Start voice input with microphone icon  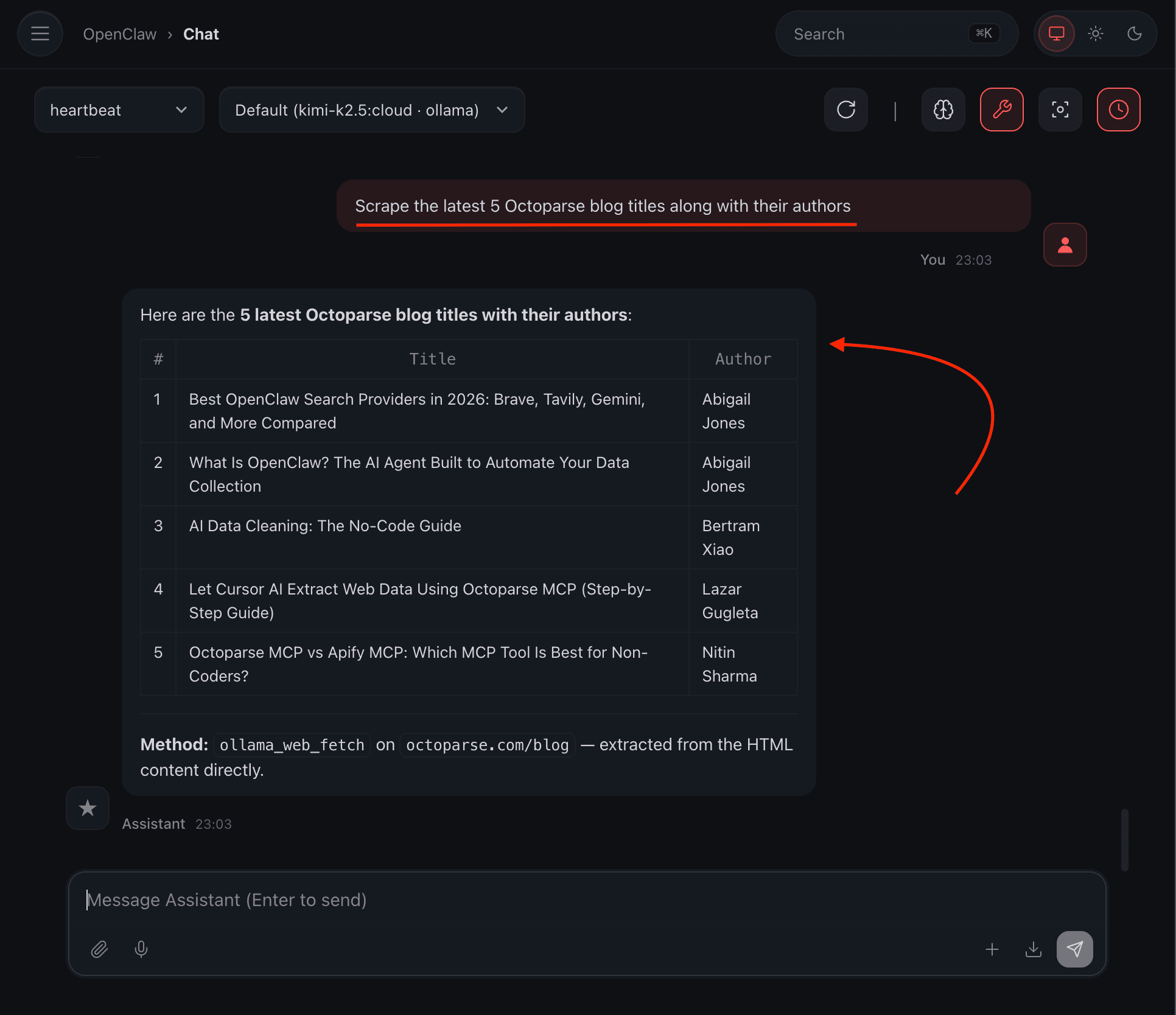click(x=141, y=949)
